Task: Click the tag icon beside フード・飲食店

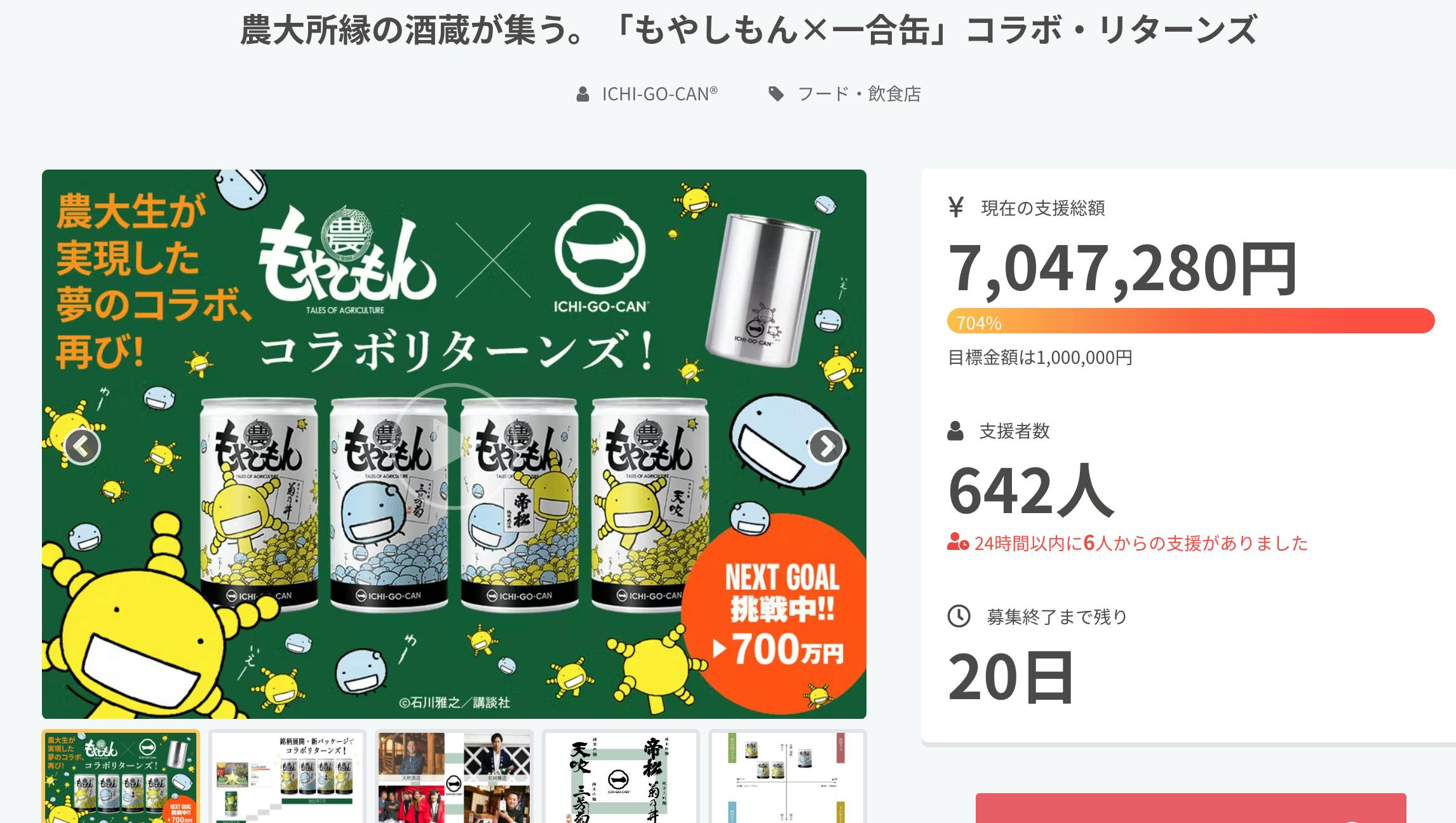Action: 776,95
